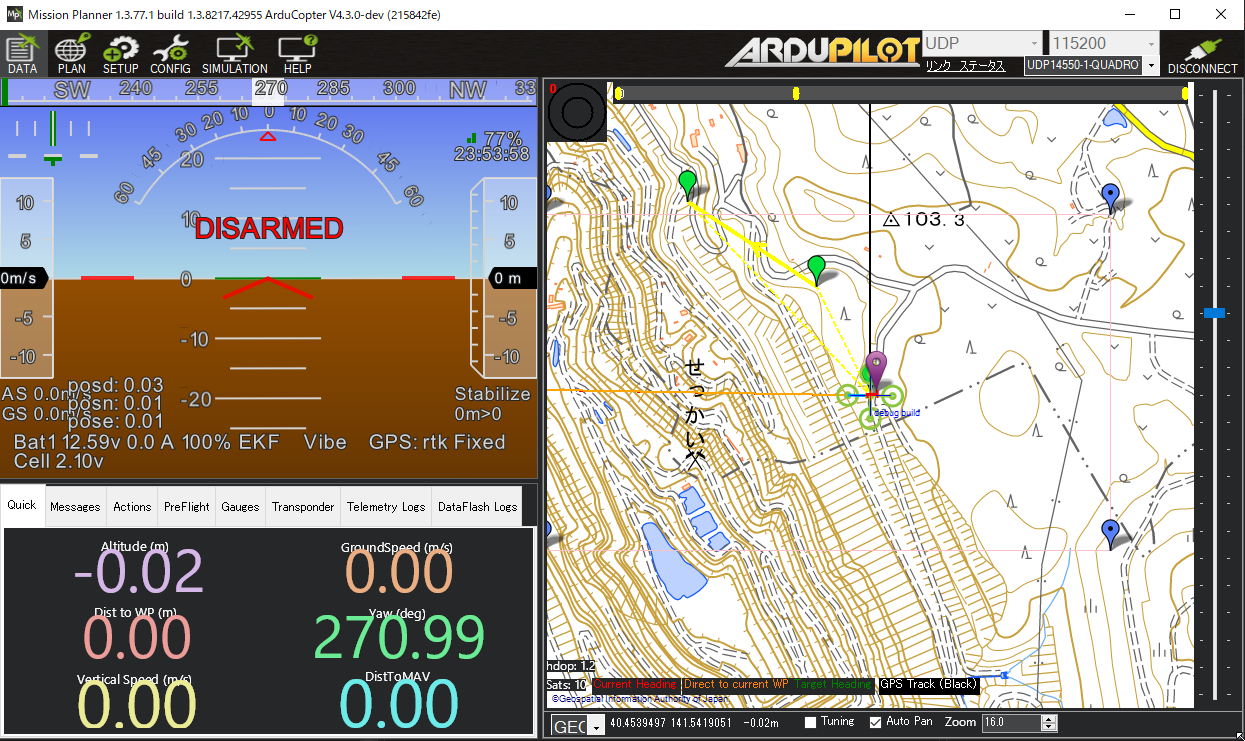Screen dimensions: 1245x741
Task: Click the リンク ステータス link stats link
Action: click(x=964, y=65)
